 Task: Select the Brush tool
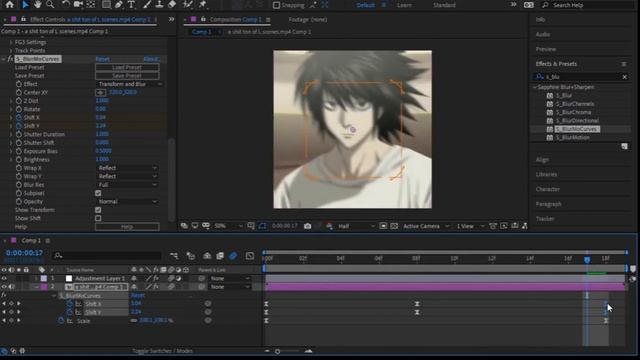tap(147, 4)
